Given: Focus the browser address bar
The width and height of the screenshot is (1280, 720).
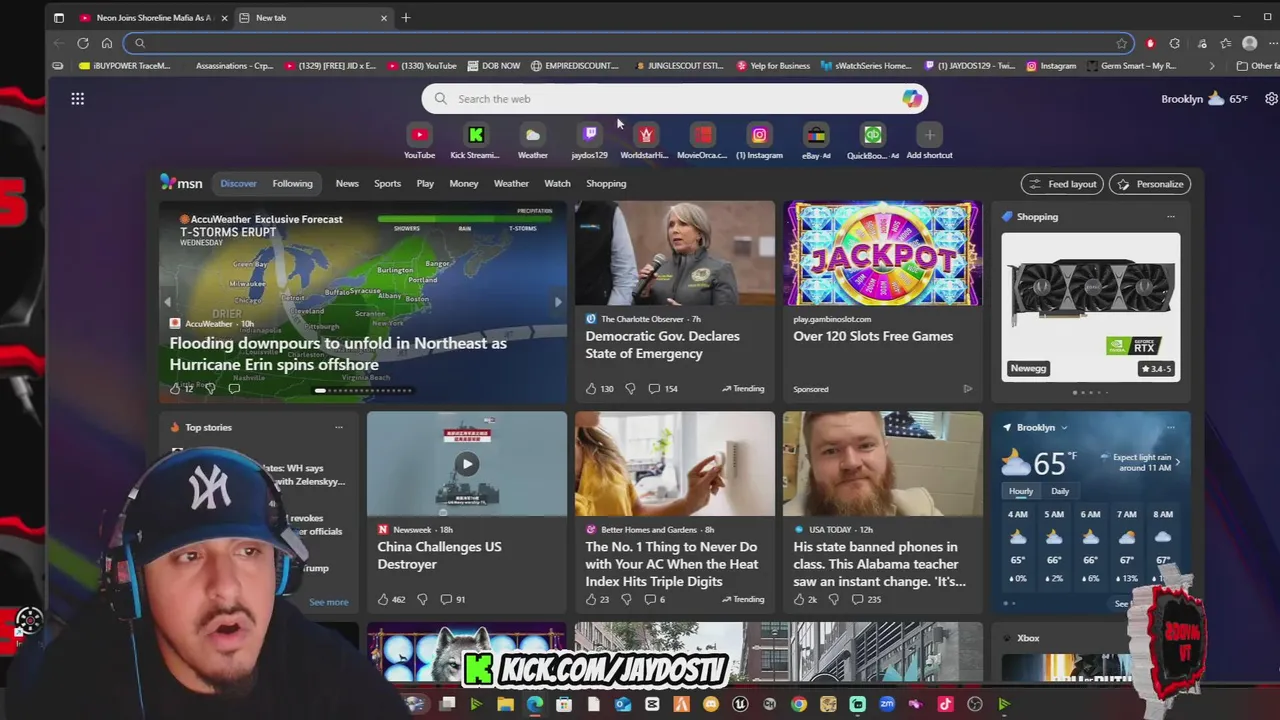Looking at the screenshot, I should (x=628, y=43).
